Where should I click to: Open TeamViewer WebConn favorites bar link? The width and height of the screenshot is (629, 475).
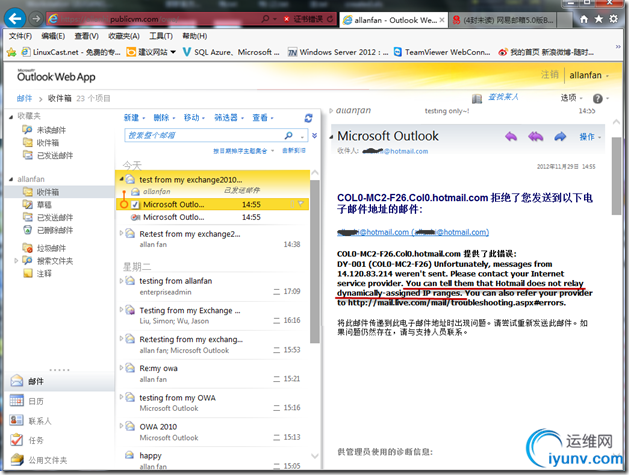pos(442,52)
